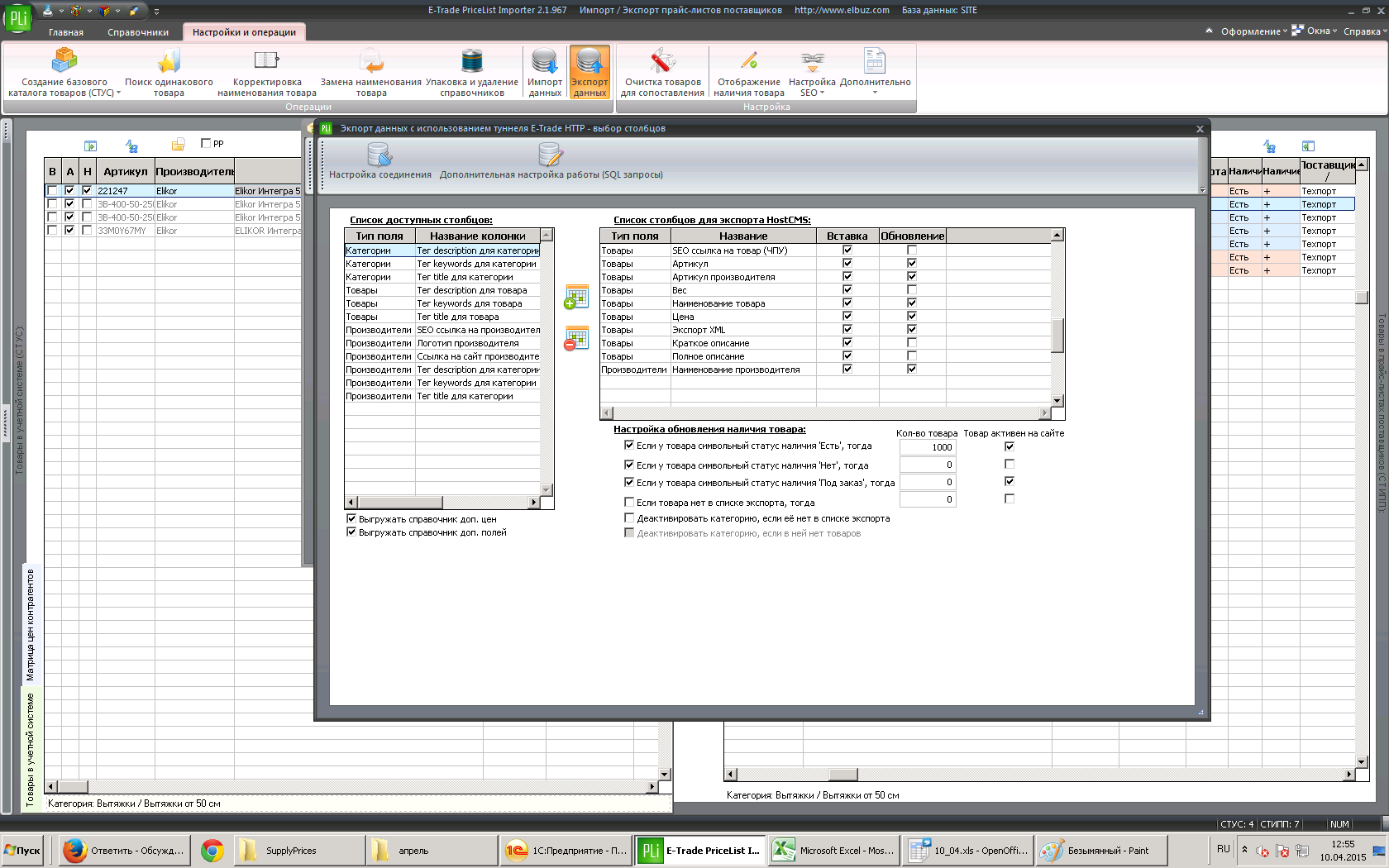The width and height of the screenshot is (1389, 868).
Task: Open Дополнительно ribbon item
Action: pyautogui.click(x=875, y=73)
